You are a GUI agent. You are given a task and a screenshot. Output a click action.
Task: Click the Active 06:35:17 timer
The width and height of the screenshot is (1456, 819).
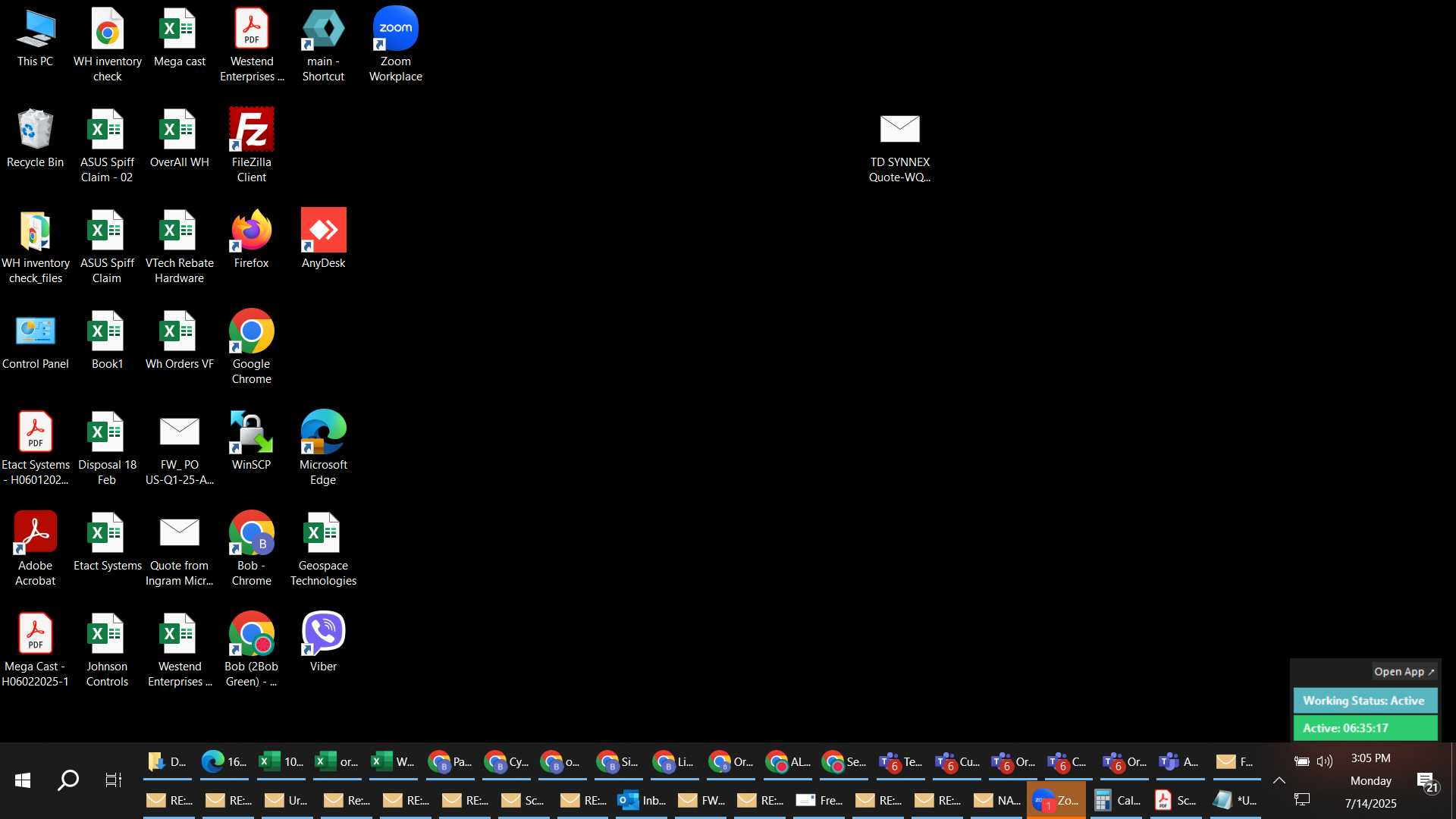pos(1365,728)
